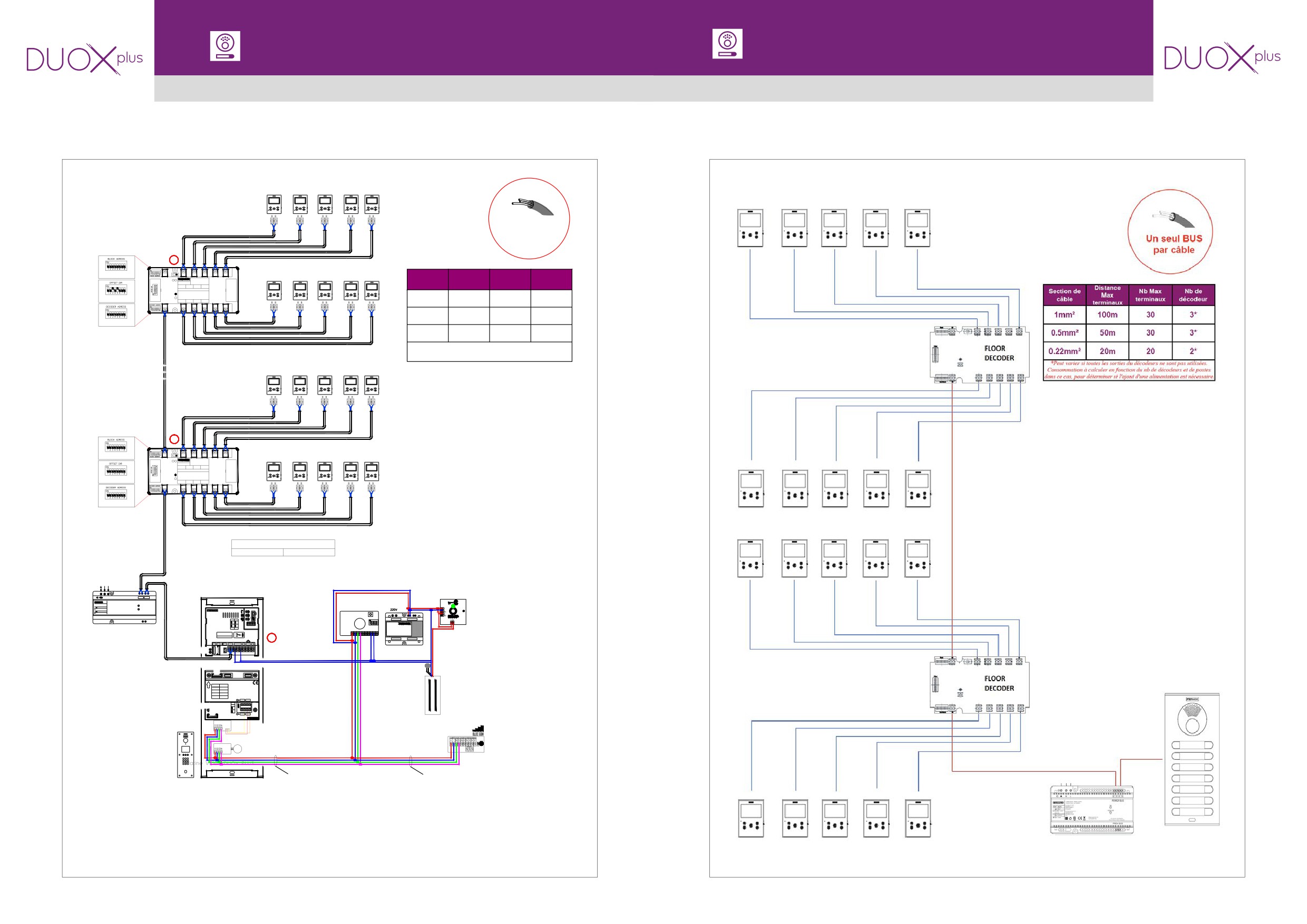Click the purple header banner

coord(653,37)
